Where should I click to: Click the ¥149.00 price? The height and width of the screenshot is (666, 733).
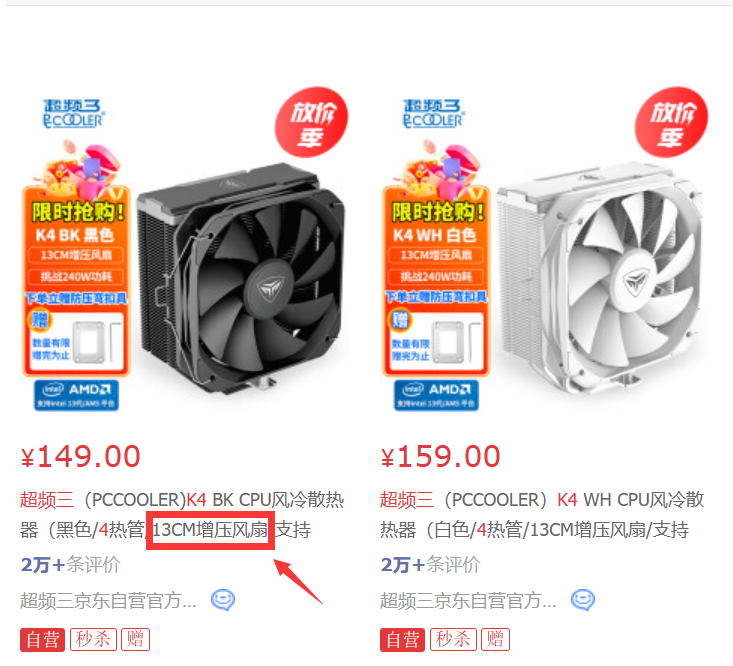coord(80,456)
